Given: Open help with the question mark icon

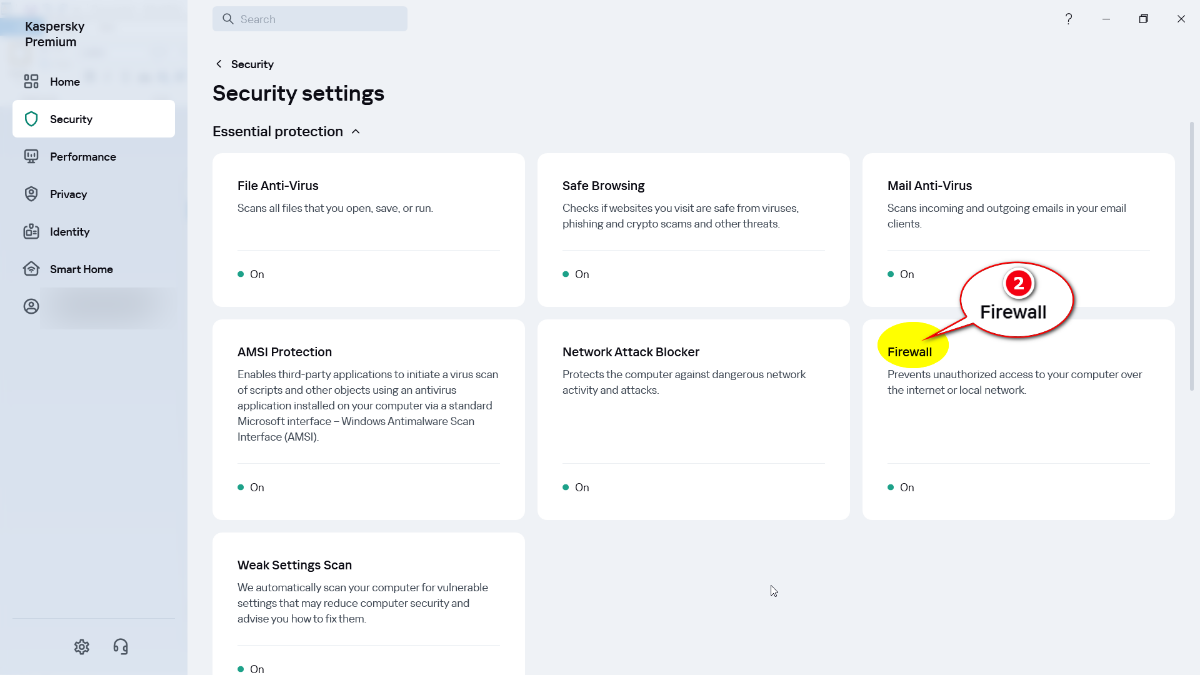Looking at the screenshot, I should click(1068, 19).
